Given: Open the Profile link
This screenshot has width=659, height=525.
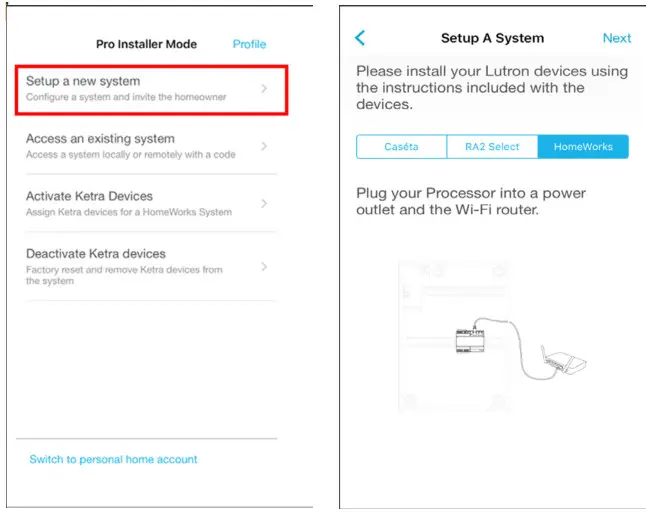Looking at the screenshot, I should pyautogui.click(x=249, y=44).
